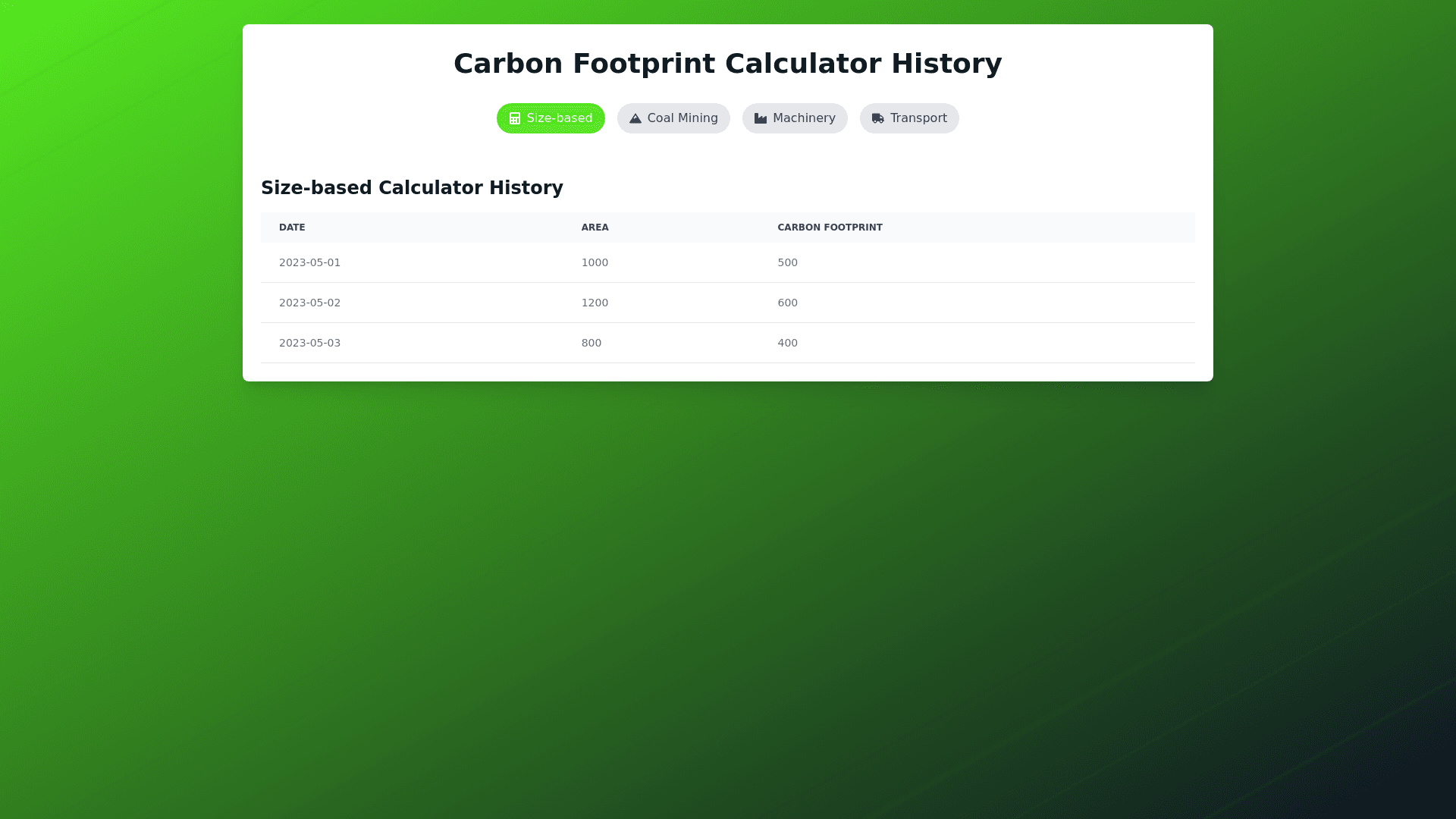Click the Date column header

pos(292,227)
